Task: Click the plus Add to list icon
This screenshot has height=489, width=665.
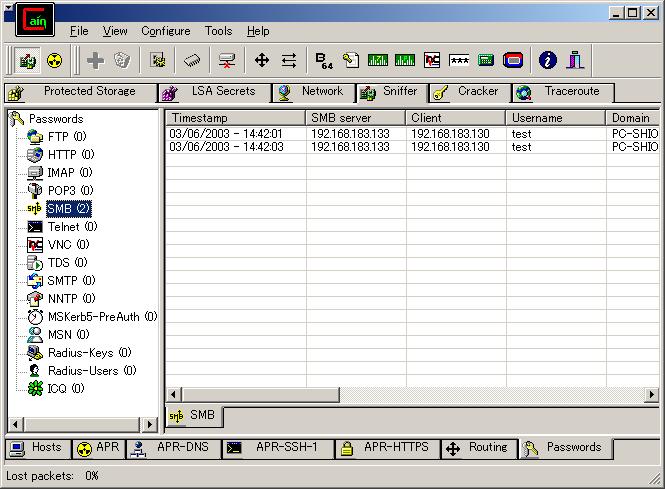Action: tap(95, 61)
